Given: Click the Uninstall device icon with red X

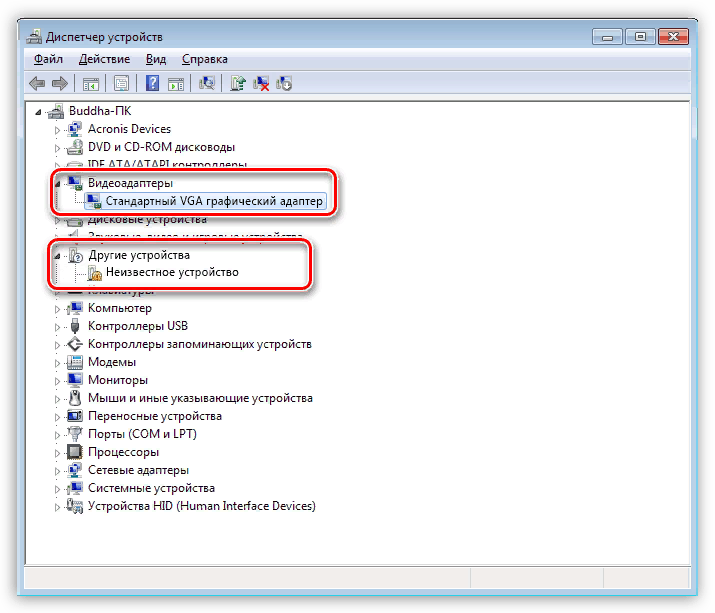Looking at the screenshot, I should pyautogui.click(x=261, y=83).
